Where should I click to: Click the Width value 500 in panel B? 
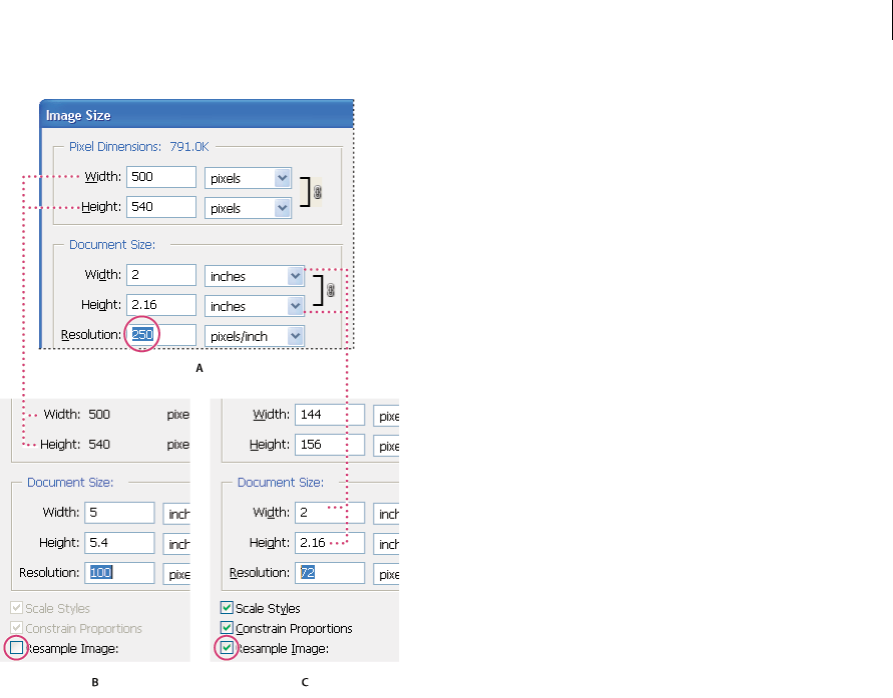99,414
